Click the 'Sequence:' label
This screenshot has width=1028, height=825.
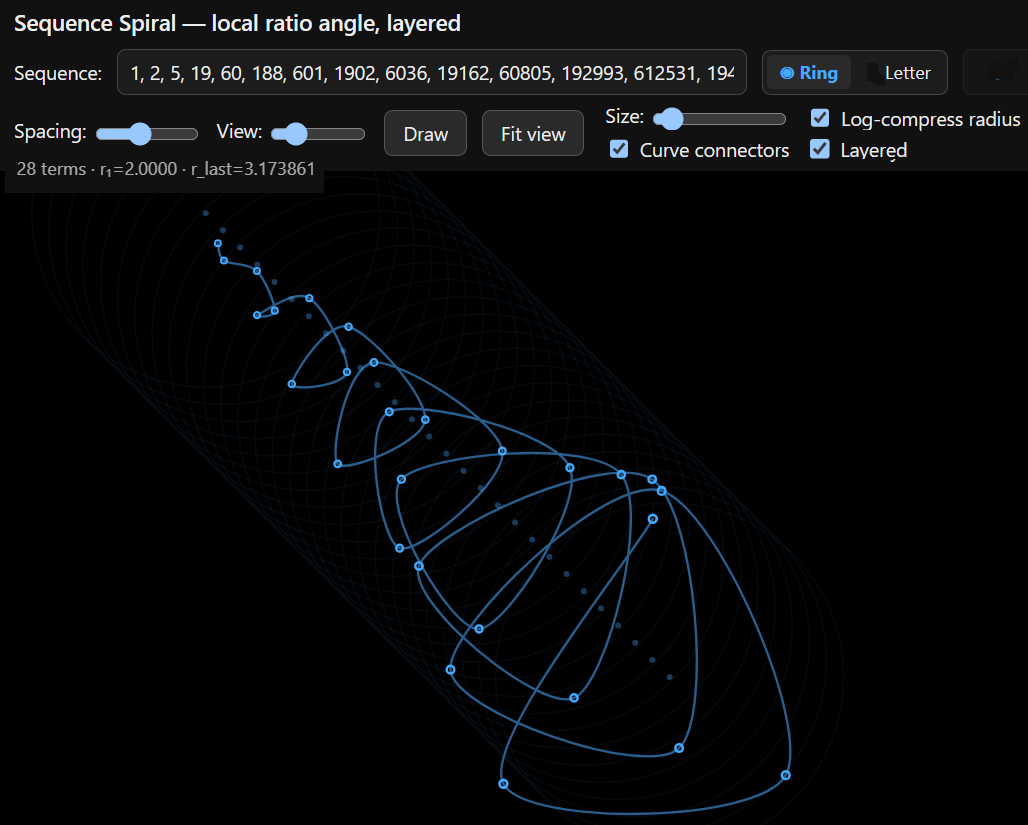pos(58,73)
